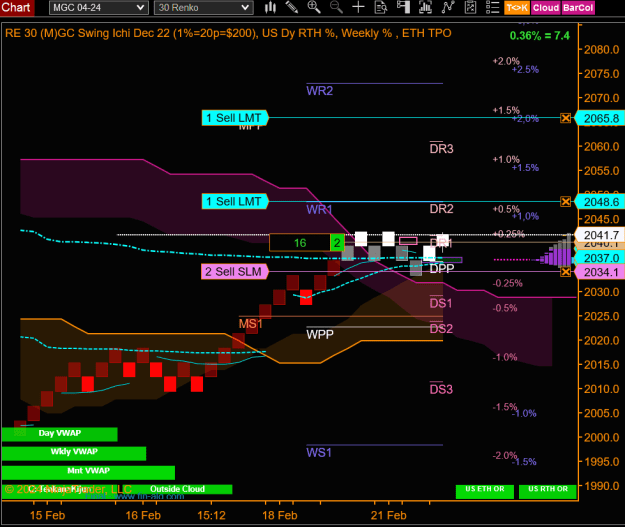Click the 2041.7 current price marker
Image resolution: width=625 pixels, height=527 pixels.
click(600, 235)
